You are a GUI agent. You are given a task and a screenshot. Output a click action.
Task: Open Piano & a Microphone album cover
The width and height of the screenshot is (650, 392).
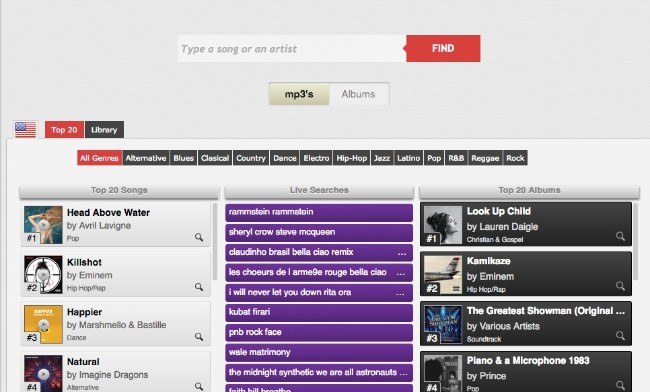pos(443,373)
